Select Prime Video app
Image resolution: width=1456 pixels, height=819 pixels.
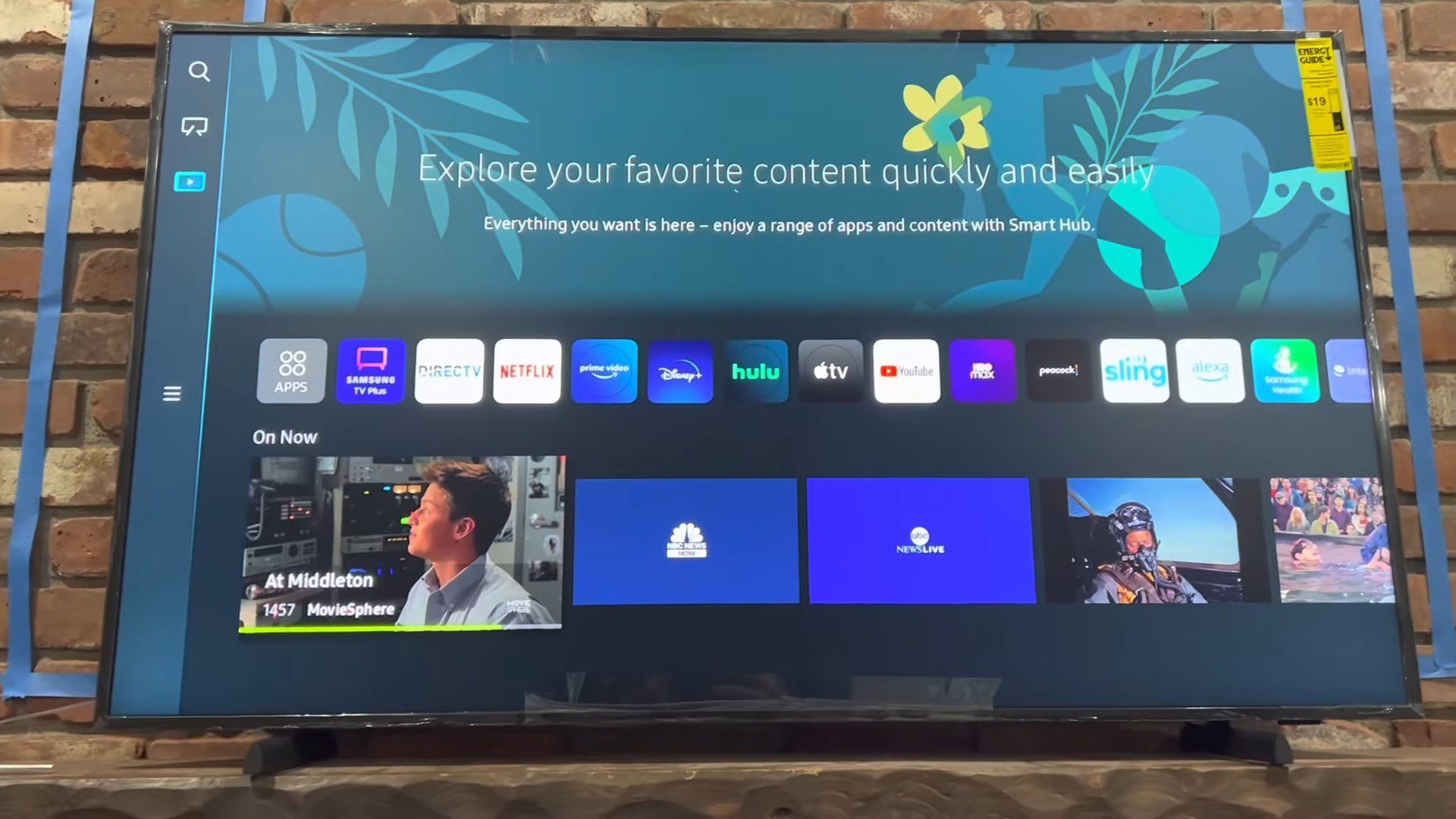coord(604,371)
